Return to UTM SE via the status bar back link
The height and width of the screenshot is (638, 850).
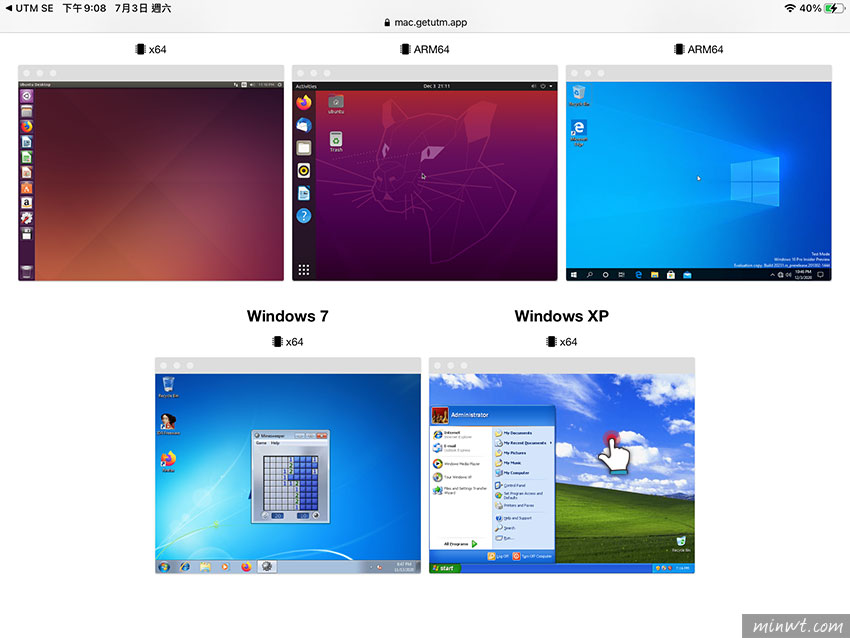(x=29, y=8)
